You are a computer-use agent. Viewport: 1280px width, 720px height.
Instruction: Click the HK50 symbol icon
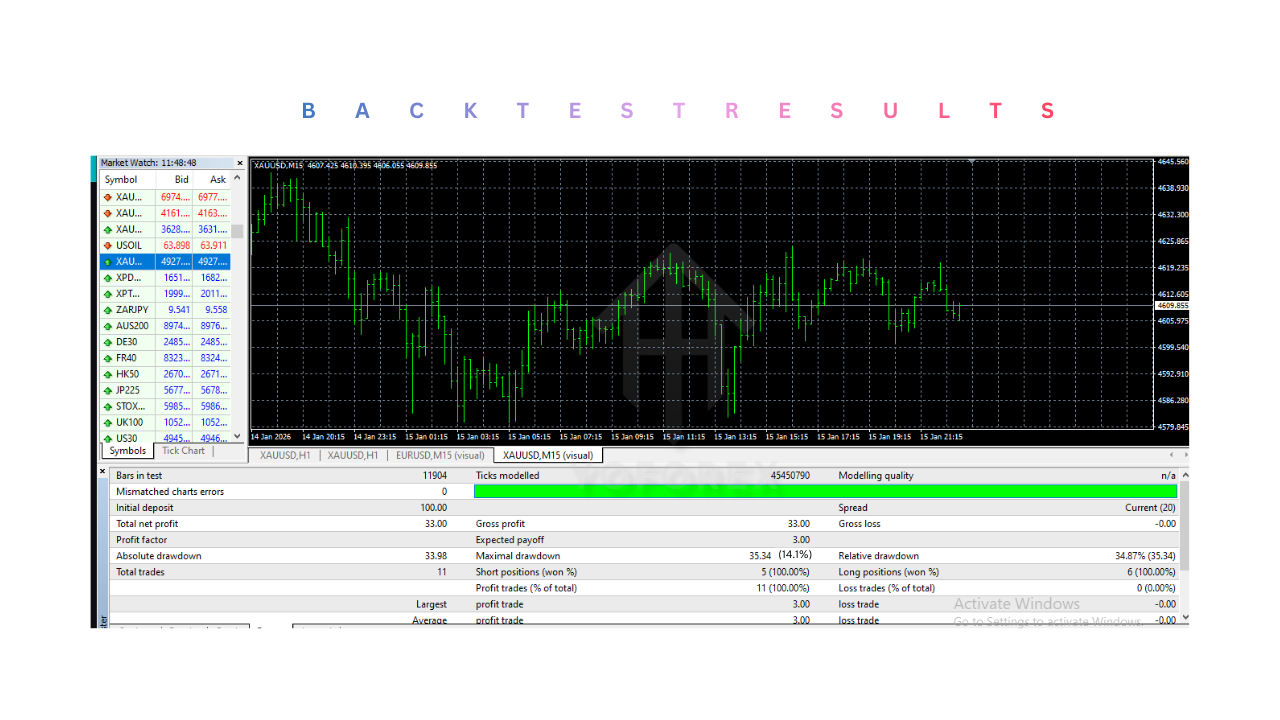108,374
